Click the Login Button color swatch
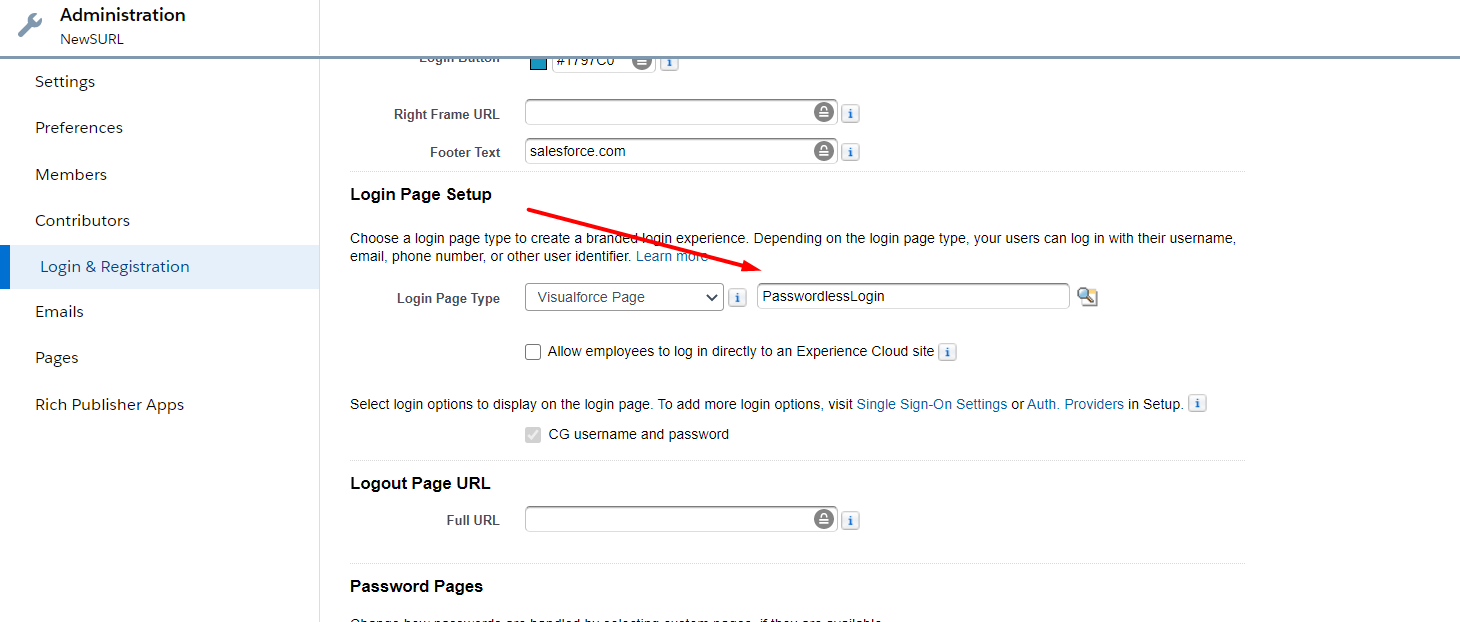 (538, 63)
